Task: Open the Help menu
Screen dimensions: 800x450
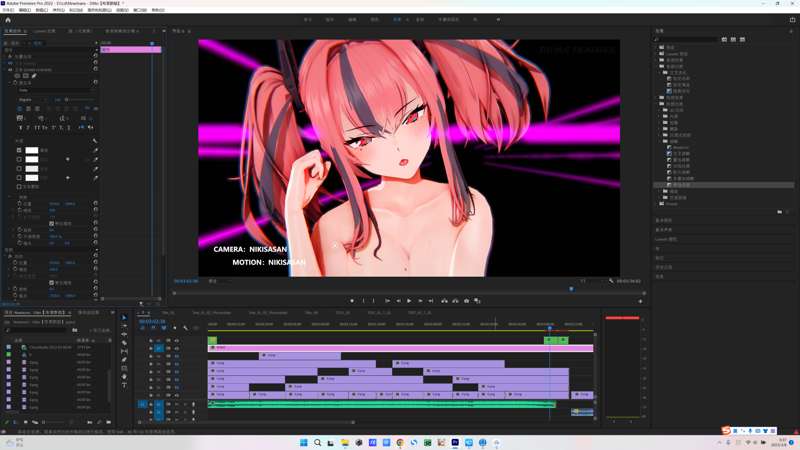Action: coord(158,10)
